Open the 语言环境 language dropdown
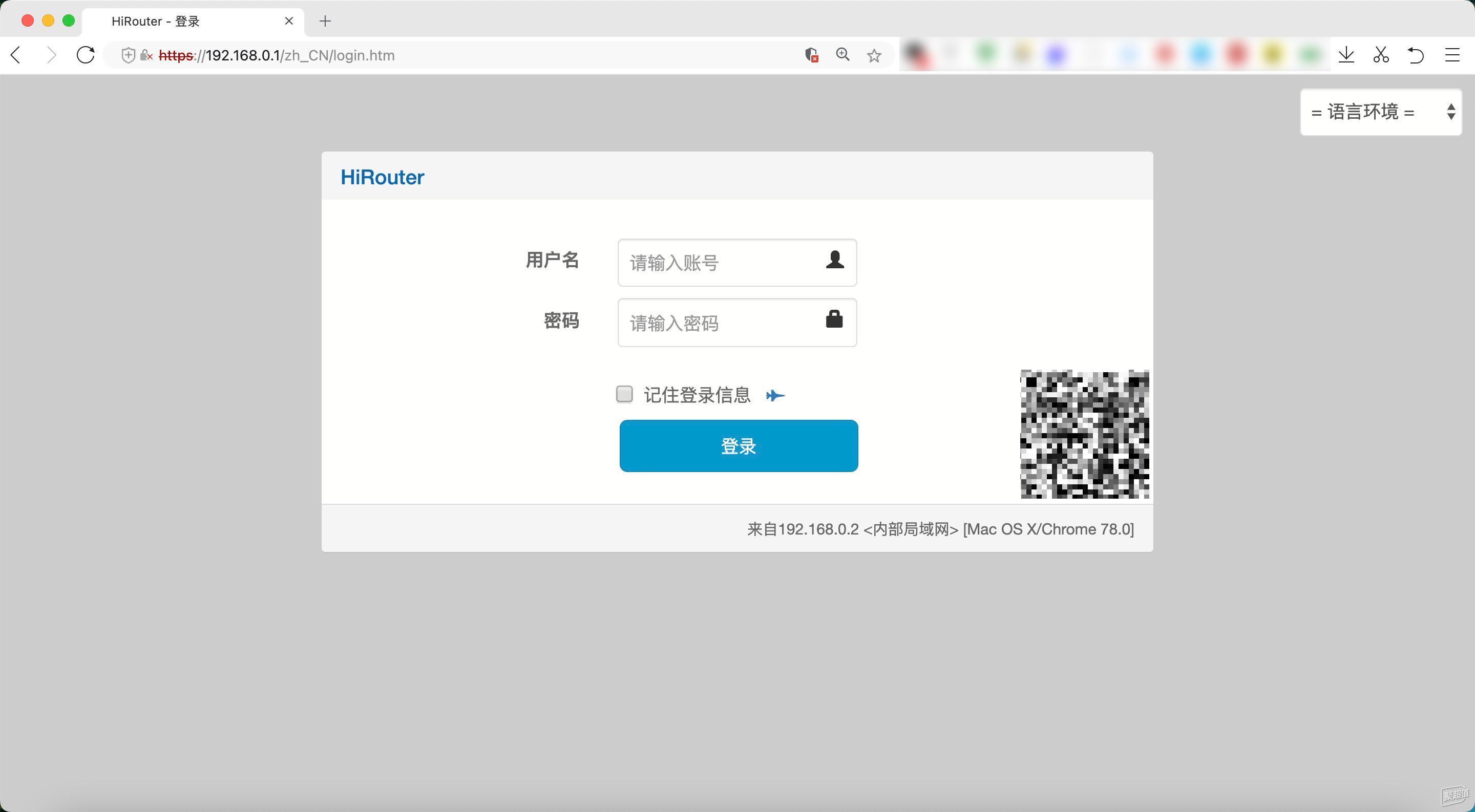Viewport: 1475px width, 812px height. coord(1381,112)
